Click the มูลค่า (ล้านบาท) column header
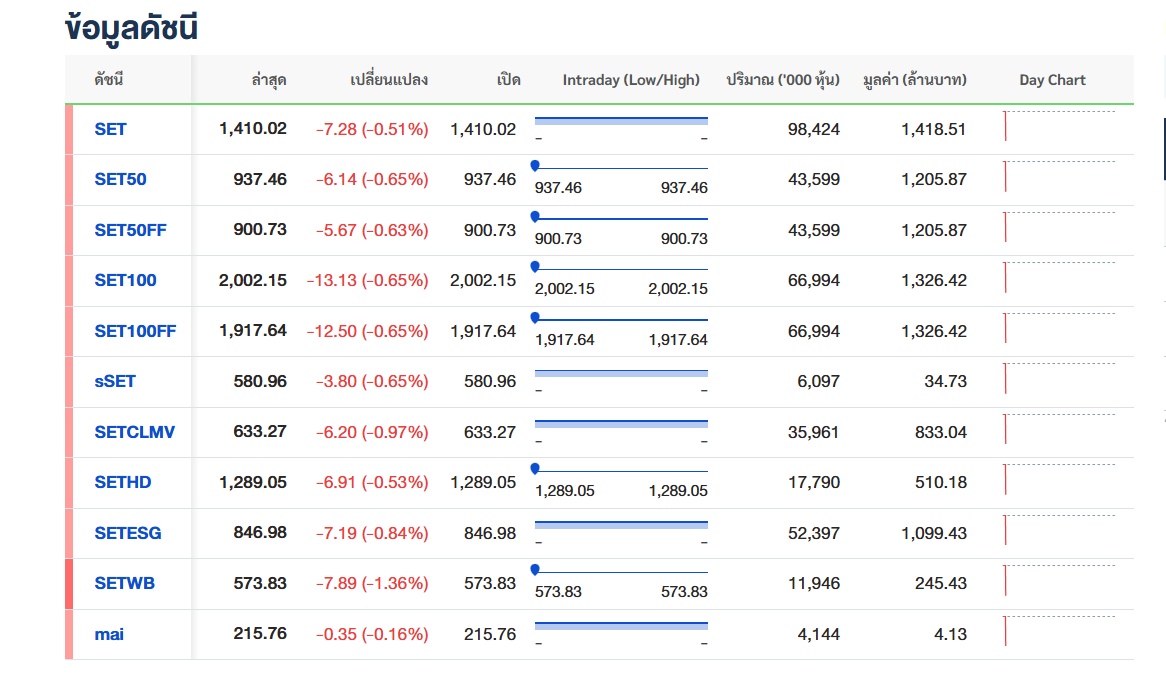 (x=914, y=80)
